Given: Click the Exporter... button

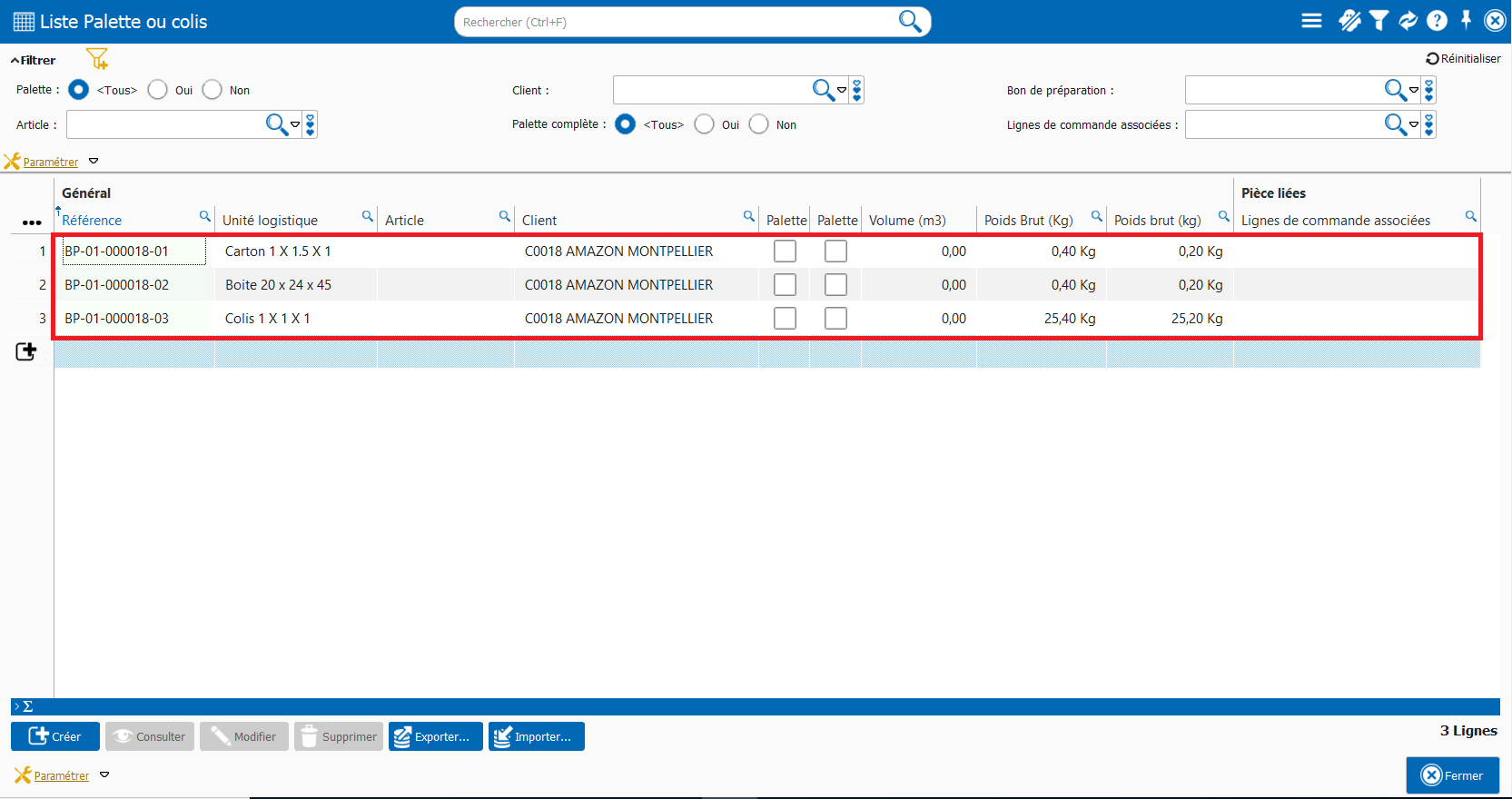Looking at the screenshot, I should pos(435,736).
